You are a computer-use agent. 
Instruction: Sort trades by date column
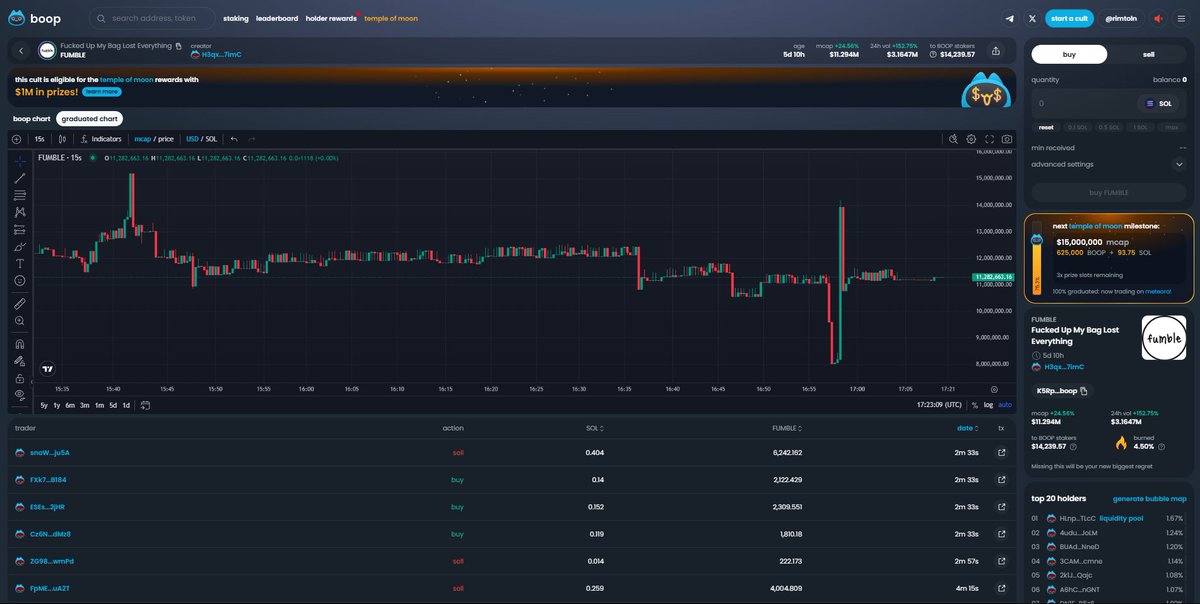tap(967, 428)
